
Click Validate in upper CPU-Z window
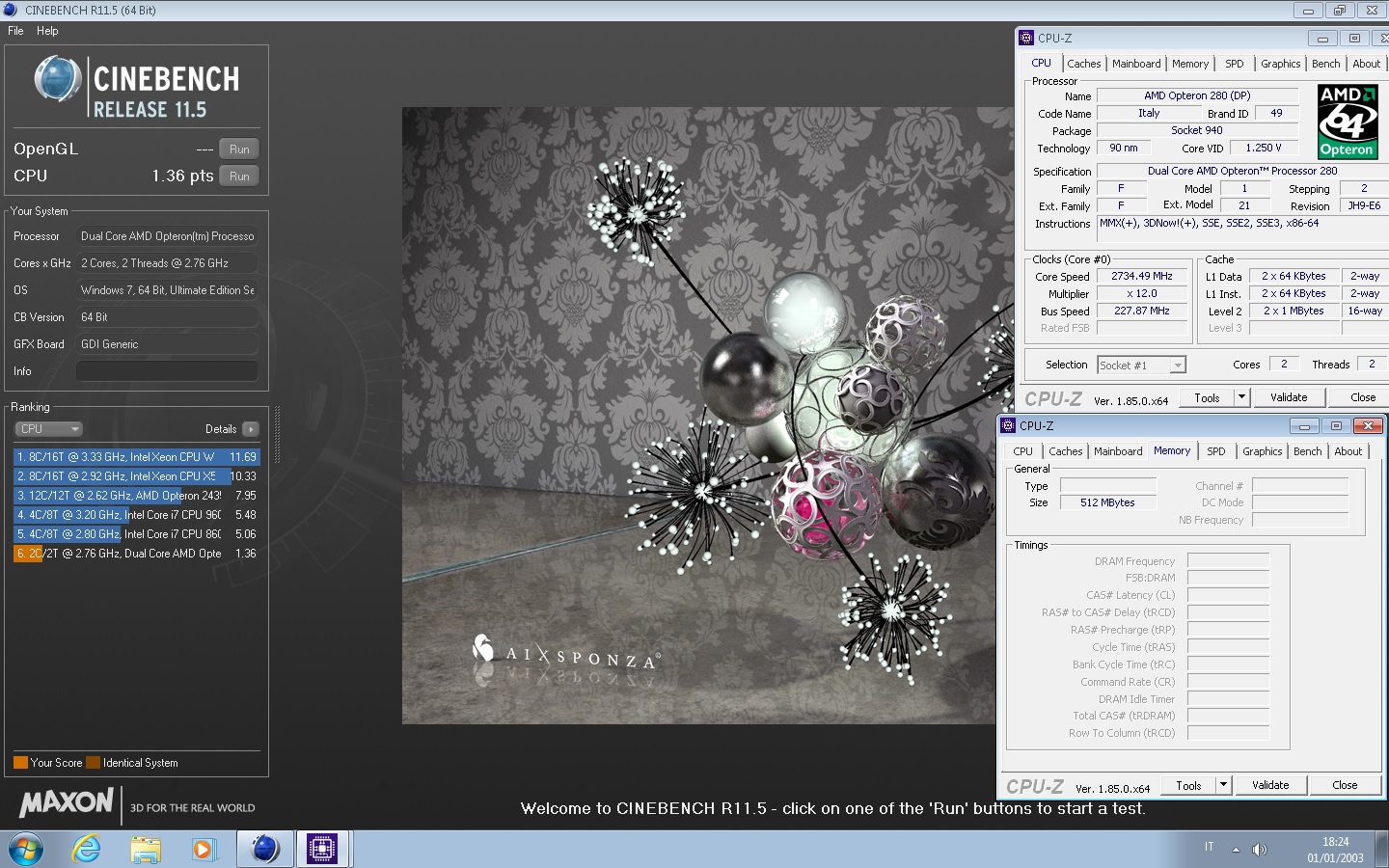click(x=1289, y=397)
